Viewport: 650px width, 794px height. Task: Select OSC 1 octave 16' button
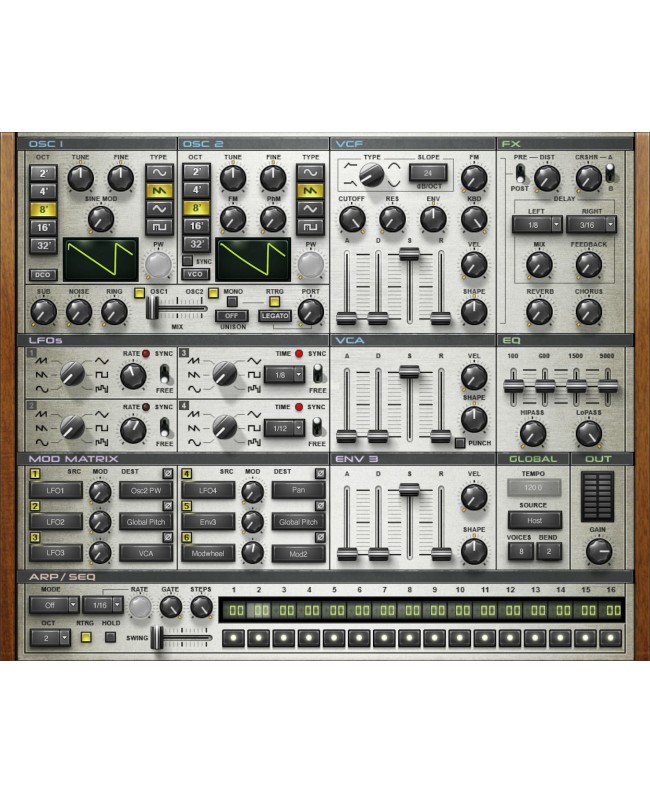[44, 227]
